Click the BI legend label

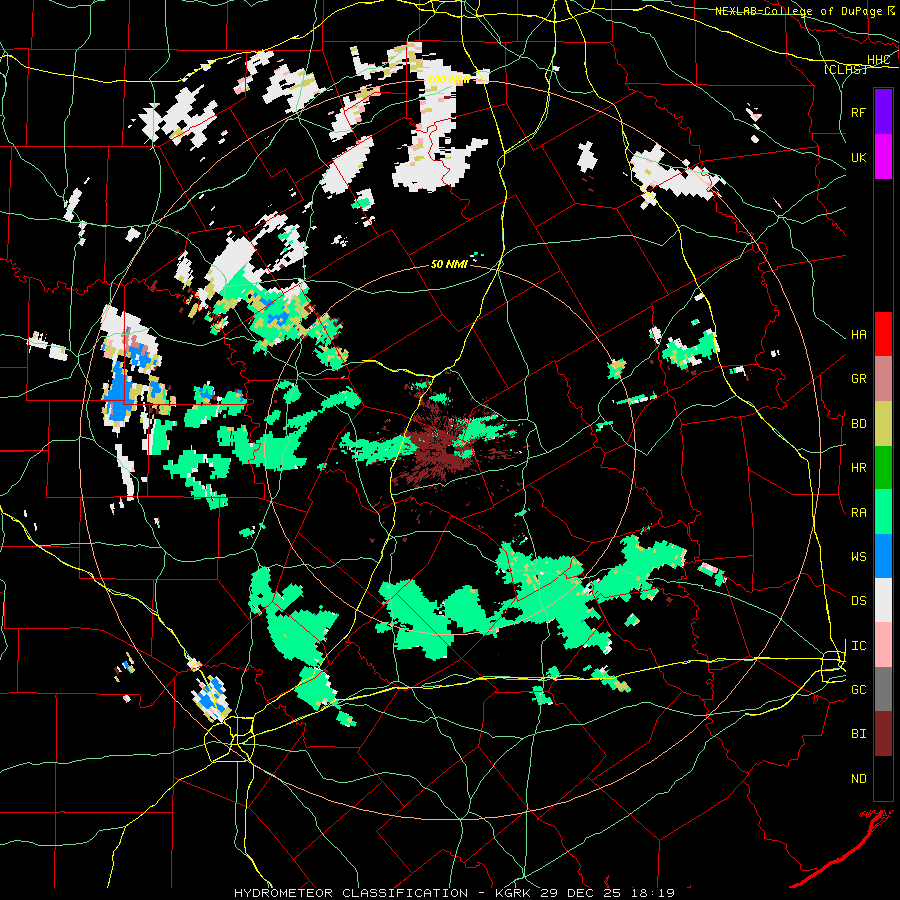(859, 734)
